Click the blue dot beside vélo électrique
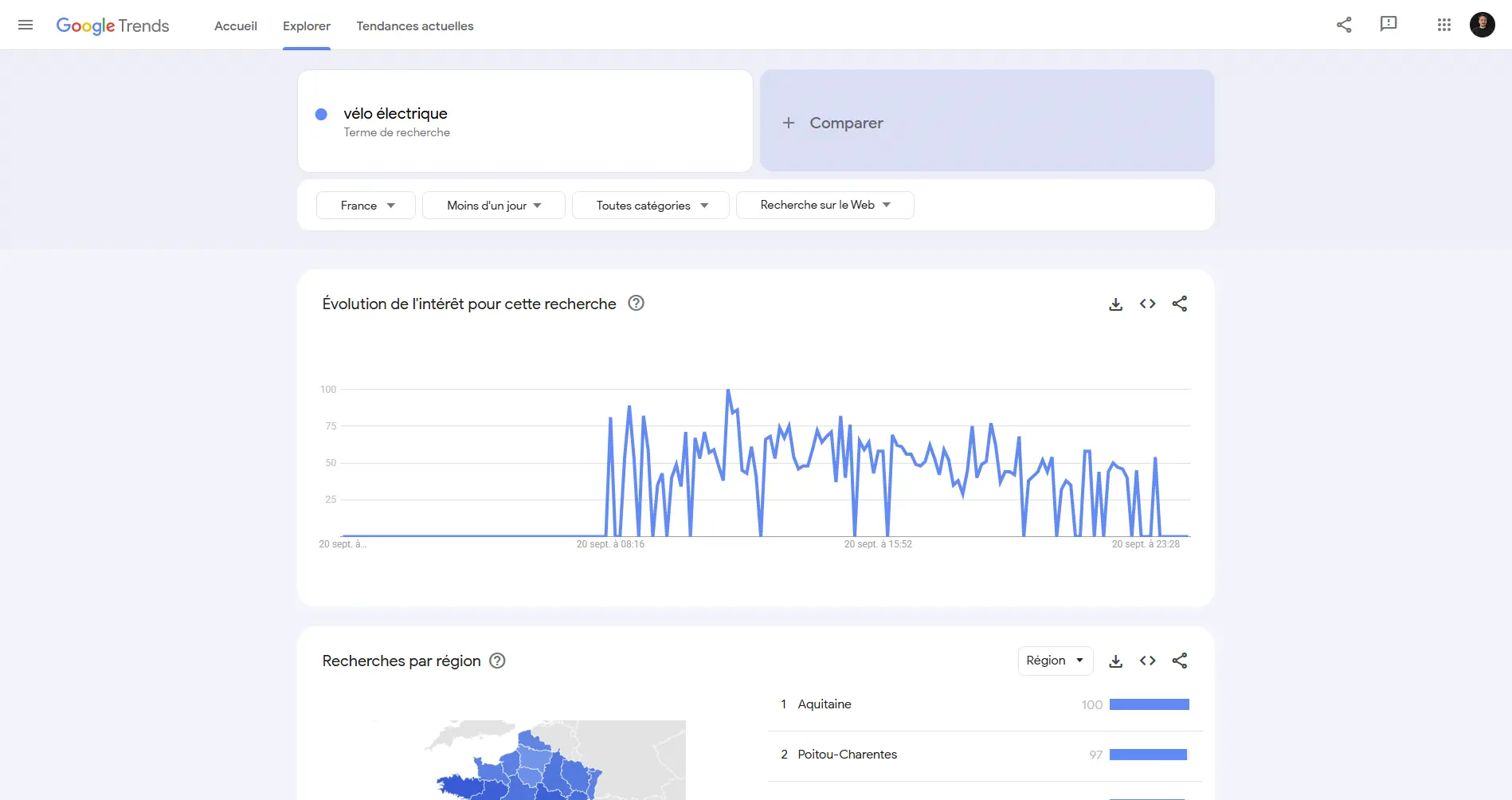The image size is (1512, 800). click(321, 115)
